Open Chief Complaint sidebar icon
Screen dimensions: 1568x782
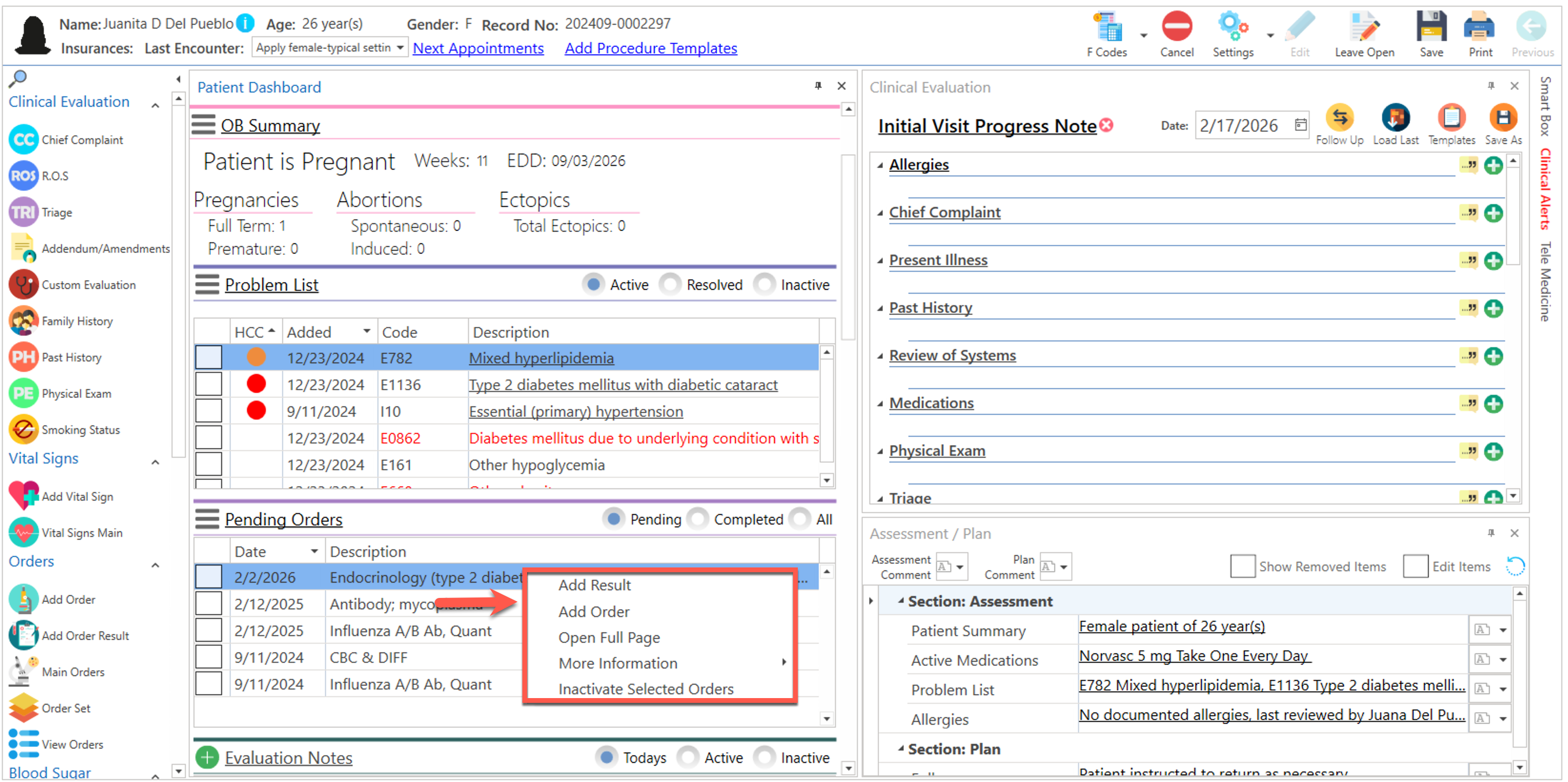click(x=24, y=139)
